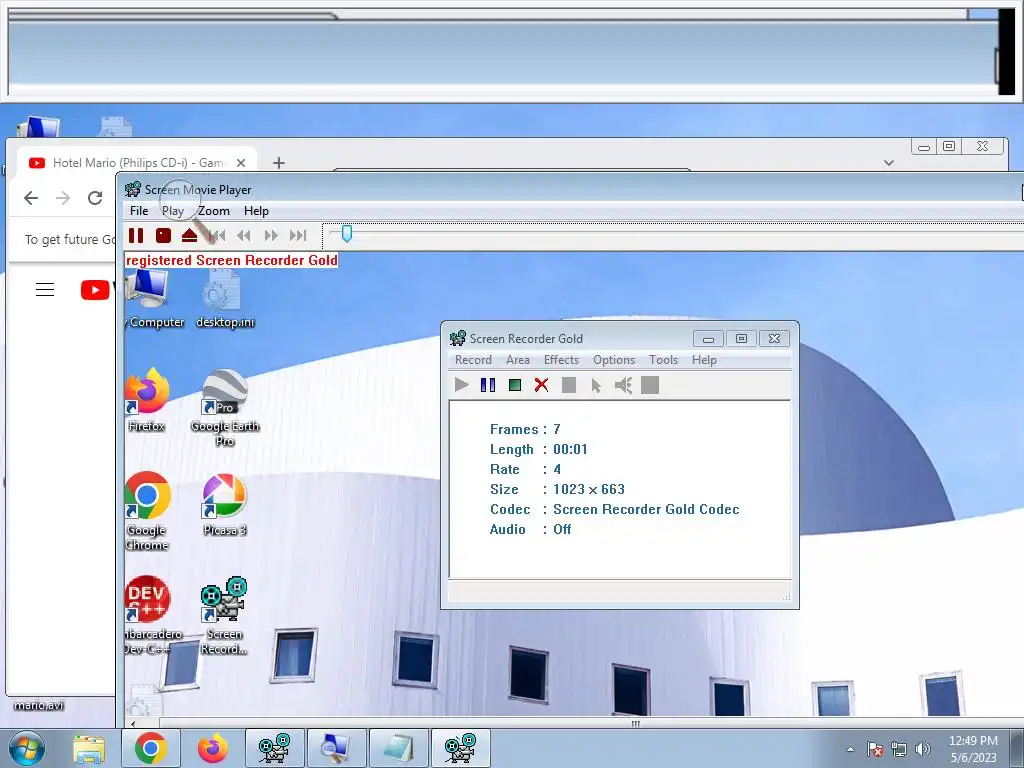
Task: Click the gray play arrow in Screen Recorder Gold
Action: pyautogui.click(x=462, y=385)
